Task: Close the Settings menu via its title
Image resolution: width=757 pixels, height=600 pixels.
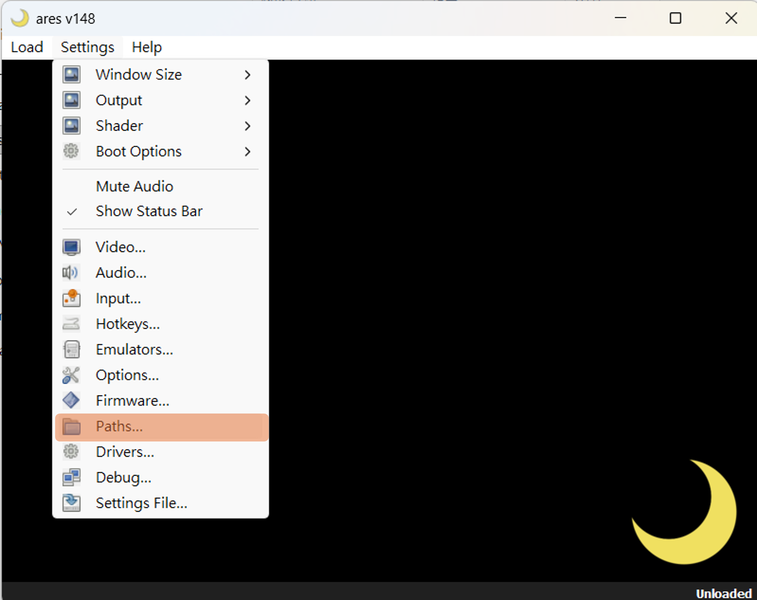Action: click(87, 47)
